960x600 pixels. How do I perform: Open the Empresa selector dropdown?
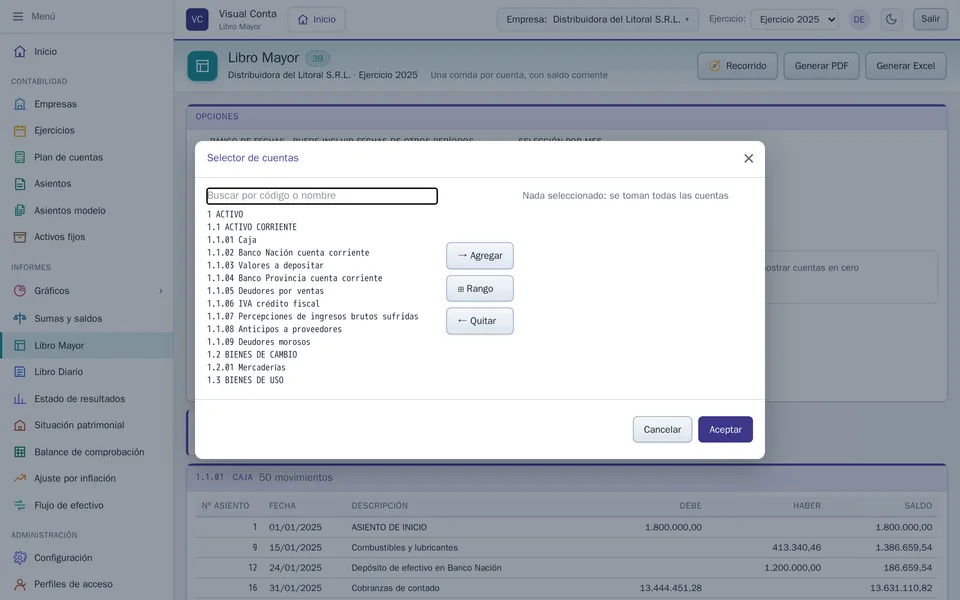(x=598, y=20)
